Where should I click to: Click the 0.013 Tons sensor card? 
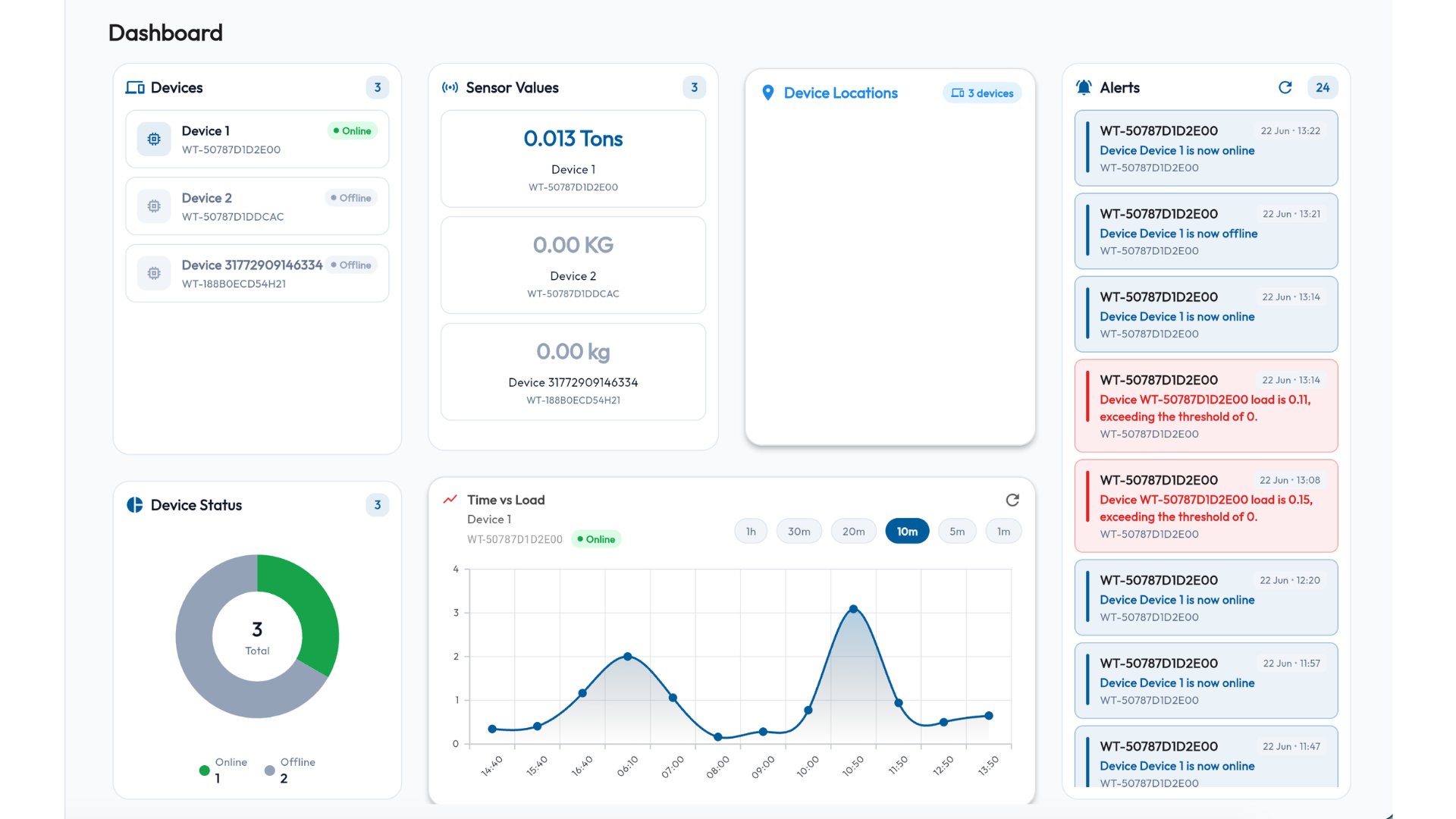click(x=573, y=159)
